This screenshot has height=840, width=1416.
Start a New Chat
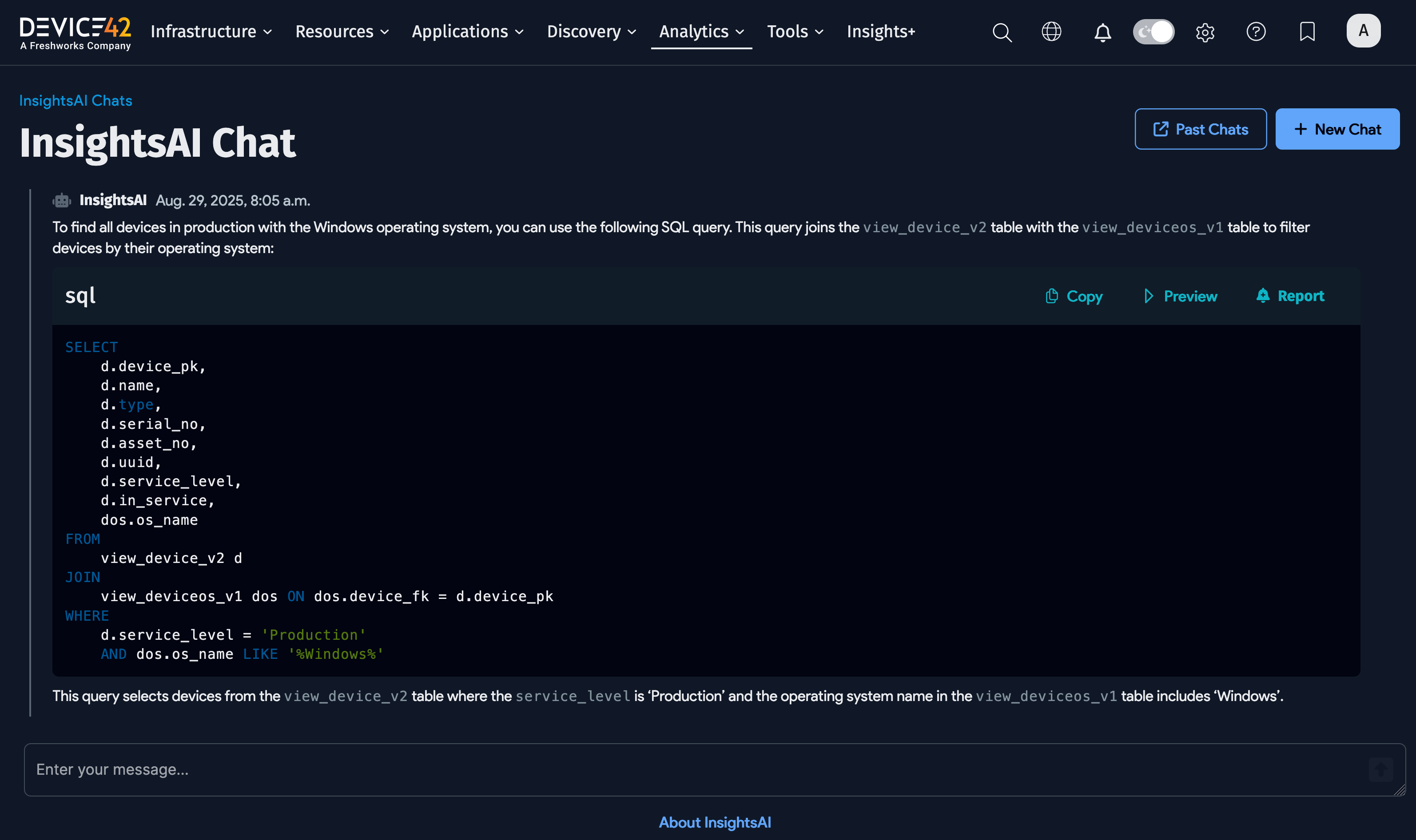click(1337, 129)
